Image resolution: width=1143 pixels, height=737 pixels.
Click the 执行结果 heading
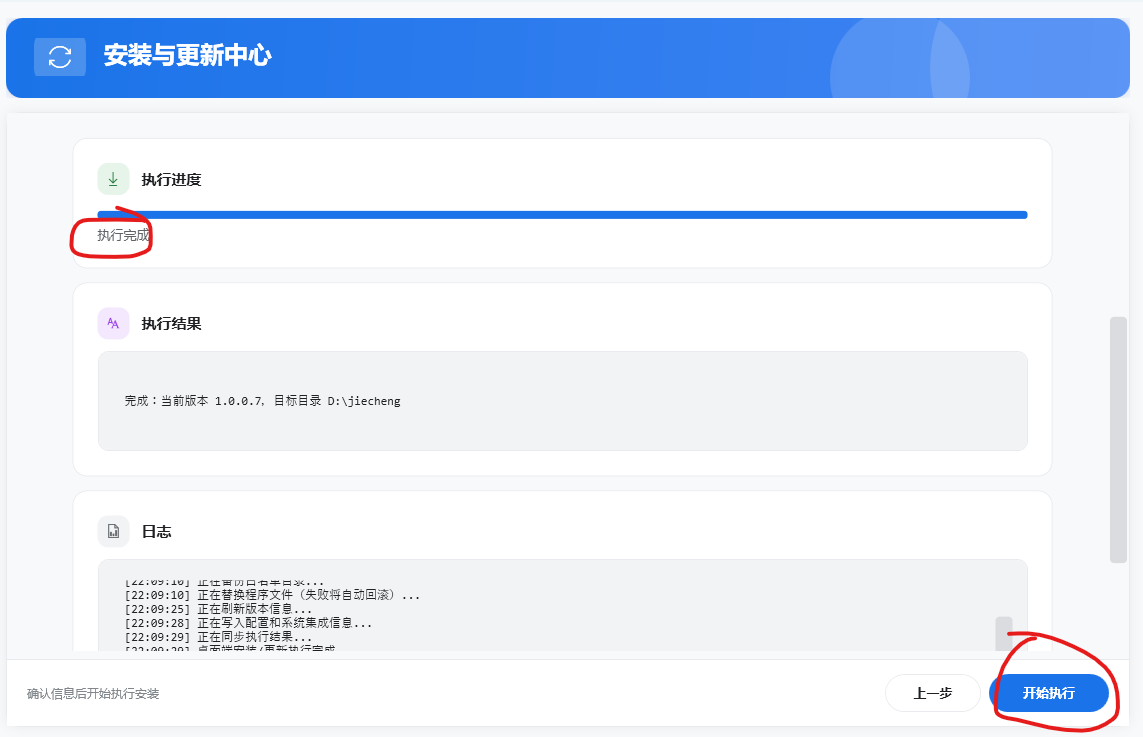pyautogui.click(x=171, y=324)
